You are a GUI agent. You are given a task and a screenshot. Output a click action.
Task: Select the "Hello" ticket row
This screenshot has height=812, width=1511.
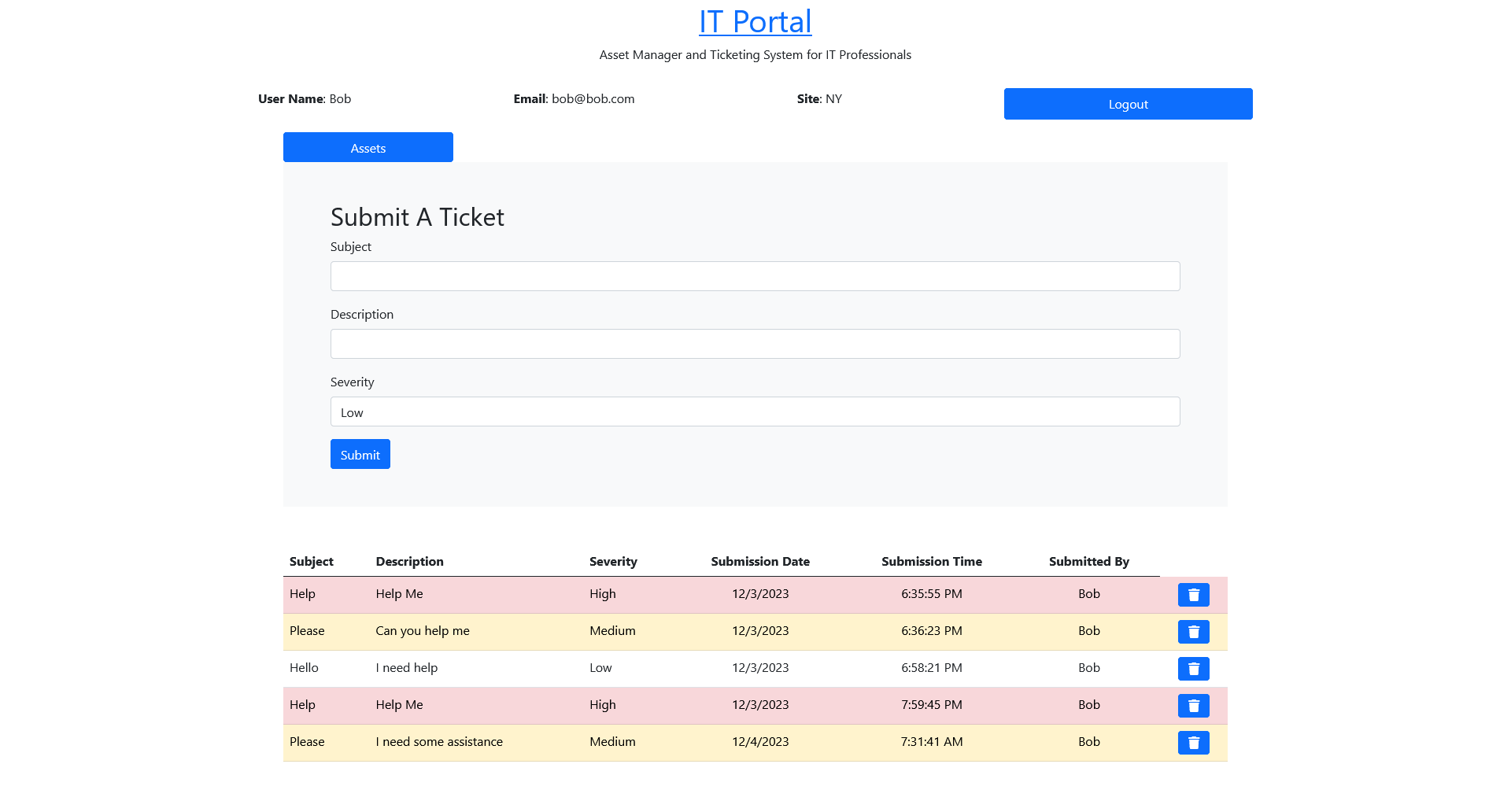click(x=551, y=668)
